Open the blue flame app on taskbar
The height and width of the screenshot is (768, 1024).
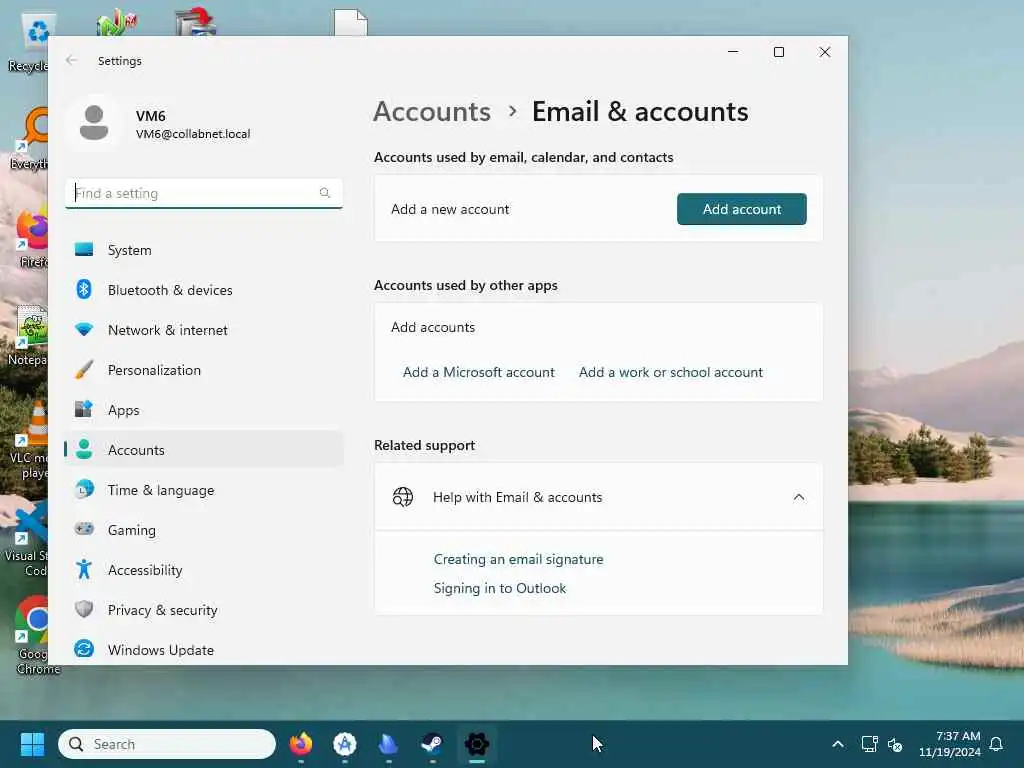(388, 744)
